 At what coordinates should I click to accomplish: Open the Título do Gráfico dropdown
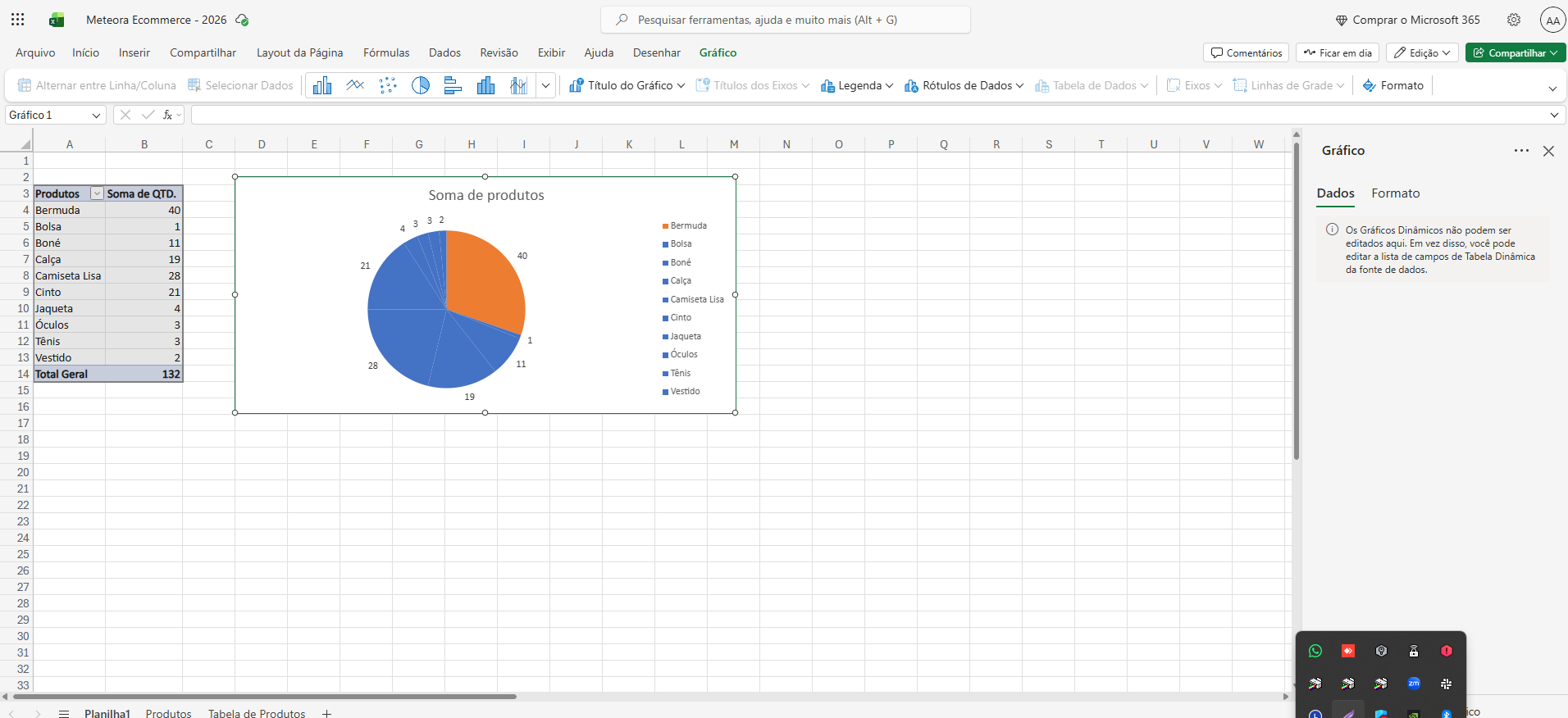[627, 85]
